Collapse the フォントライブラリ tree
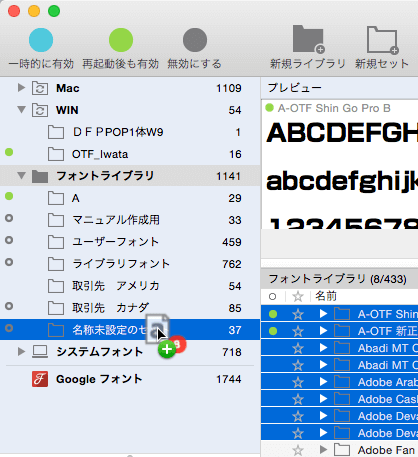 pyautogui.click(x=22, y=175)
